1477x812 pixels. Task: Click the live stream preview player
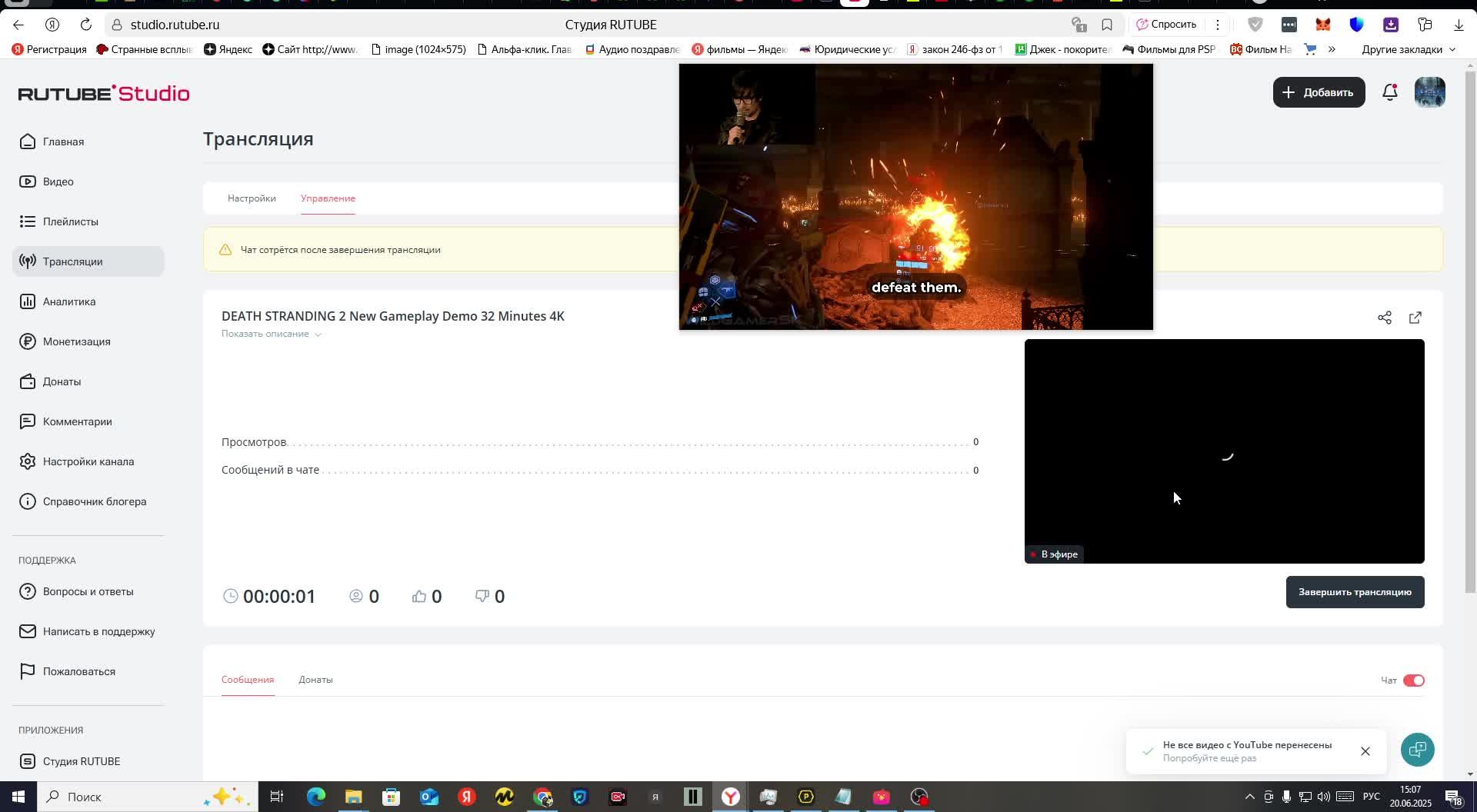click(x=1225, y=451)
